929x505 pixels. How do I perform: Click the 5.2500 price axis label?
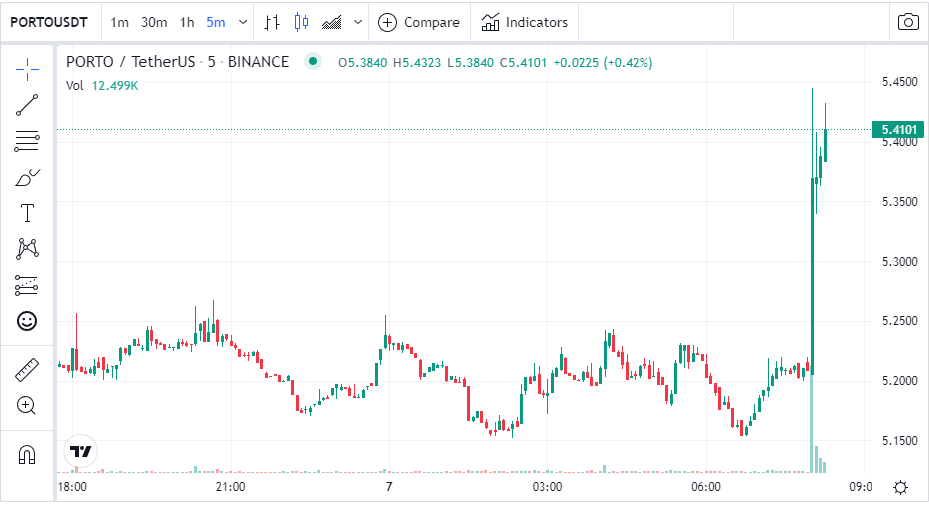tap(899, 321)
